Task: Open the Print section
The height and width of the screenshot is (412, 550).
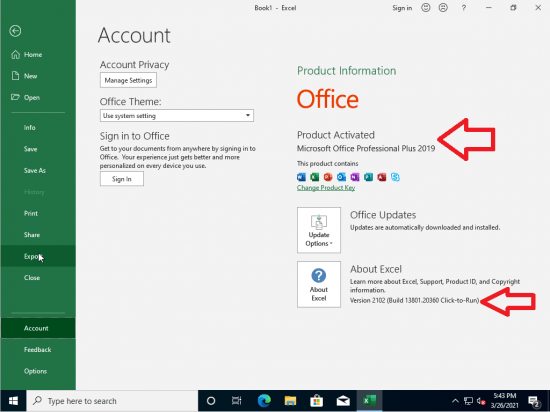Action: (x=38, y=213)
